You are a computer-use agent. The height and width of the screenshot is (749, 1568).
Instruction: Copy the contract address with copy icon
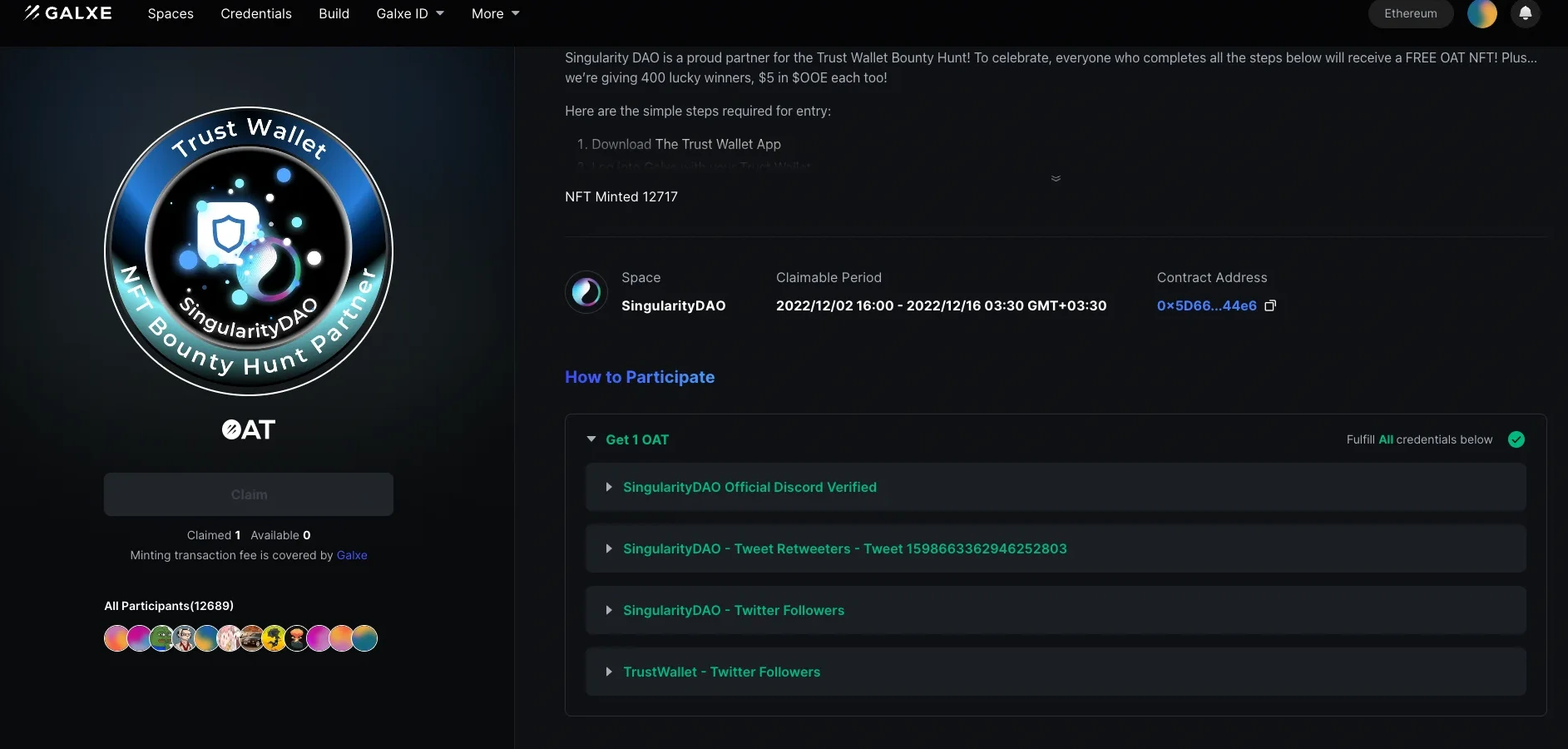tap(1269, 305)
